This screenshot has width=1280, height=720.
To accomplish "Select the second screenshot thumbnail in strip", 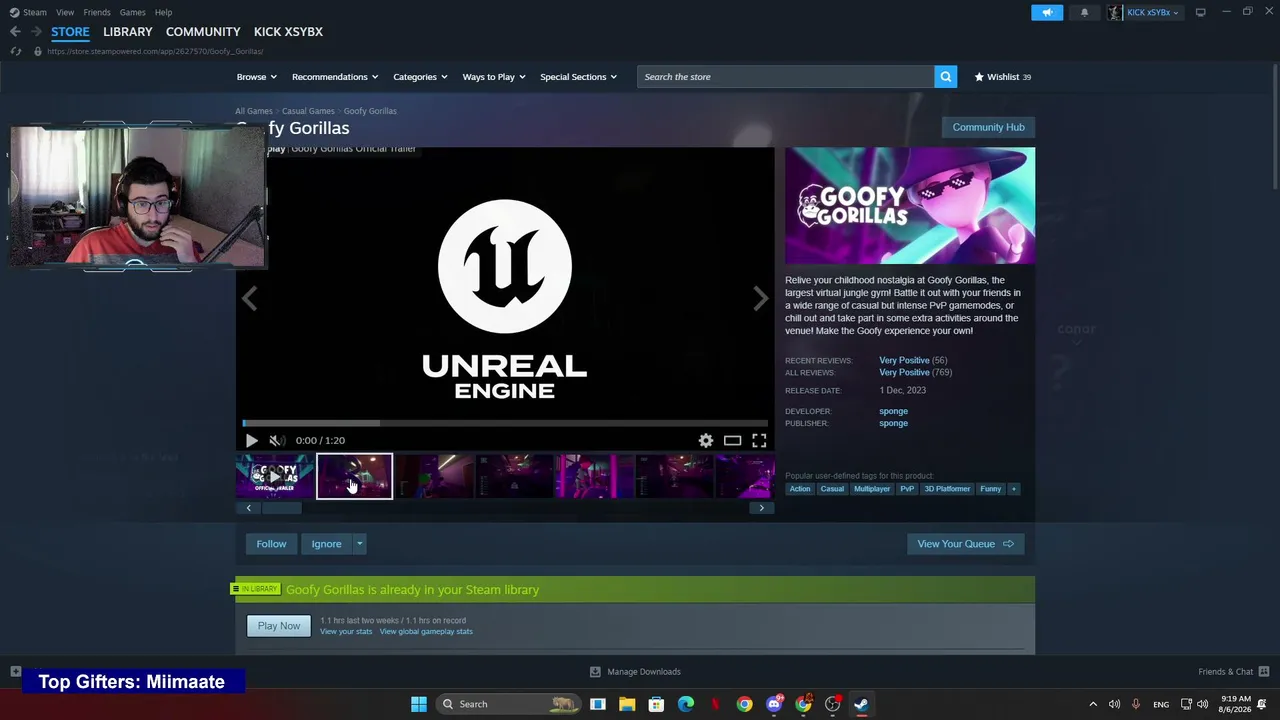I will [434, 476].
